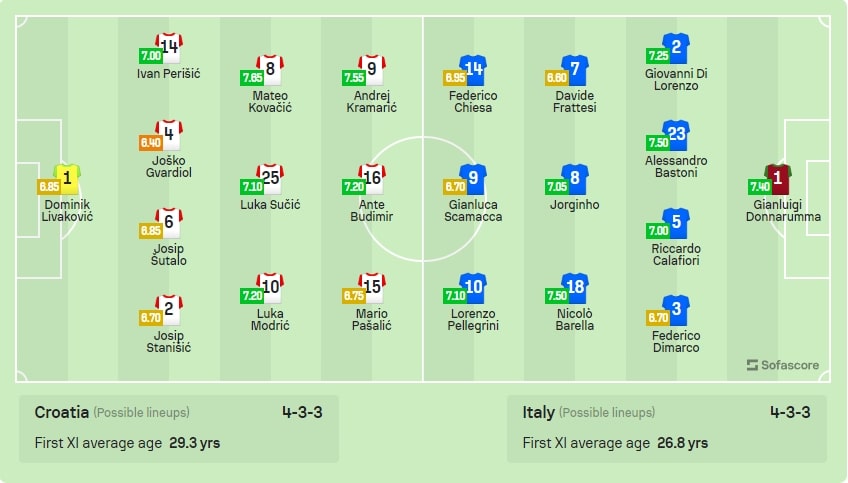Open Andrej Kramarić's player name link
The image size is (848, 483).
(372, 101)
